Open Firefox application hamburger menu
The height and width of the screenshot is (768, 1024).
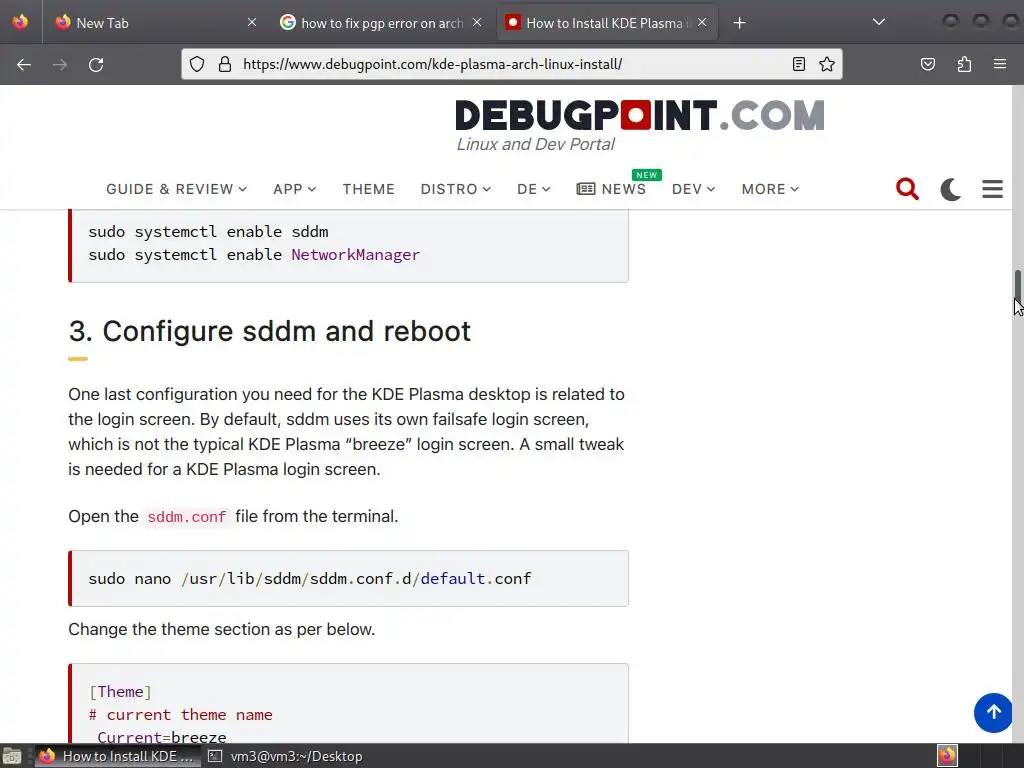click(1000, 64)
